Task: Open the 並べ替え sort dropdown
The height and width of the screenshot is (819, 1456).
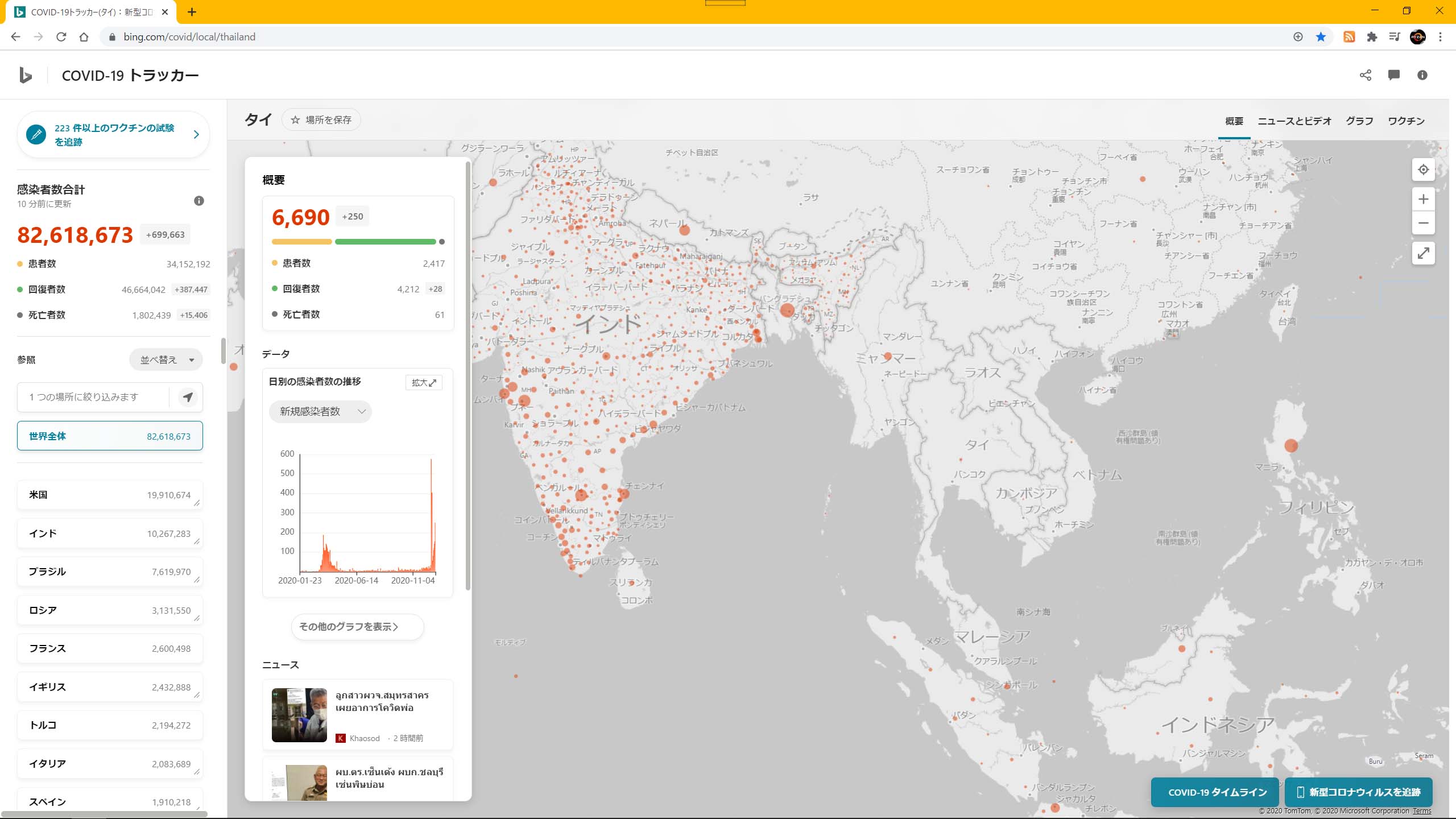Action: [166, 360]
